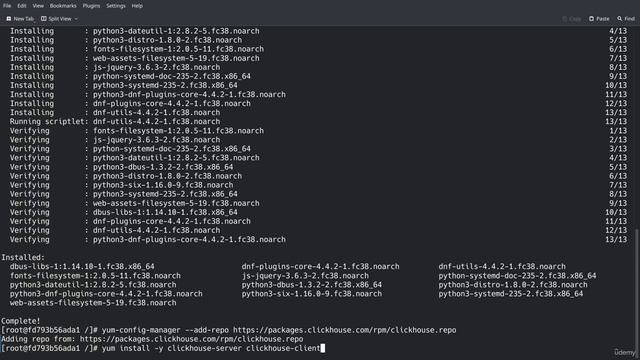Open a New Tab in the terminal
This screenshot has width=640, height=360.
20,19
